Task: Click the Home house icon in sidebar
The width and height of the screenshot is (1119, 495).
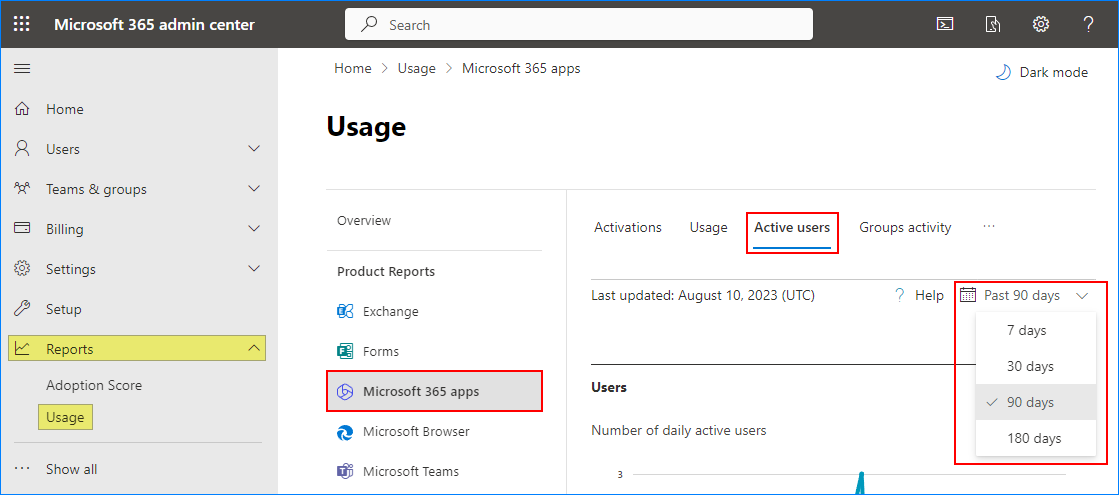Action: pos(22,109)
